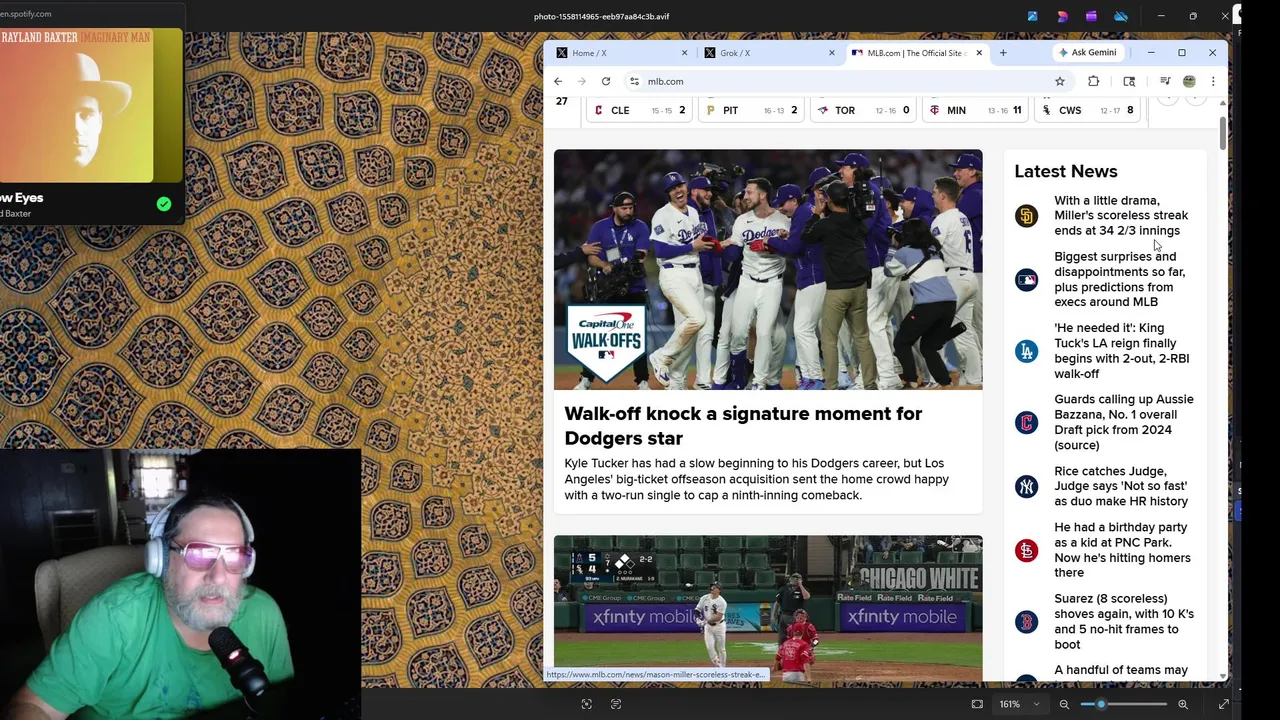This screenshot has width=1280, height=720.
Task: Click the OneDrive cloud icon in photo viewer
Action: pyautogui.click(x=1121, y=16)
